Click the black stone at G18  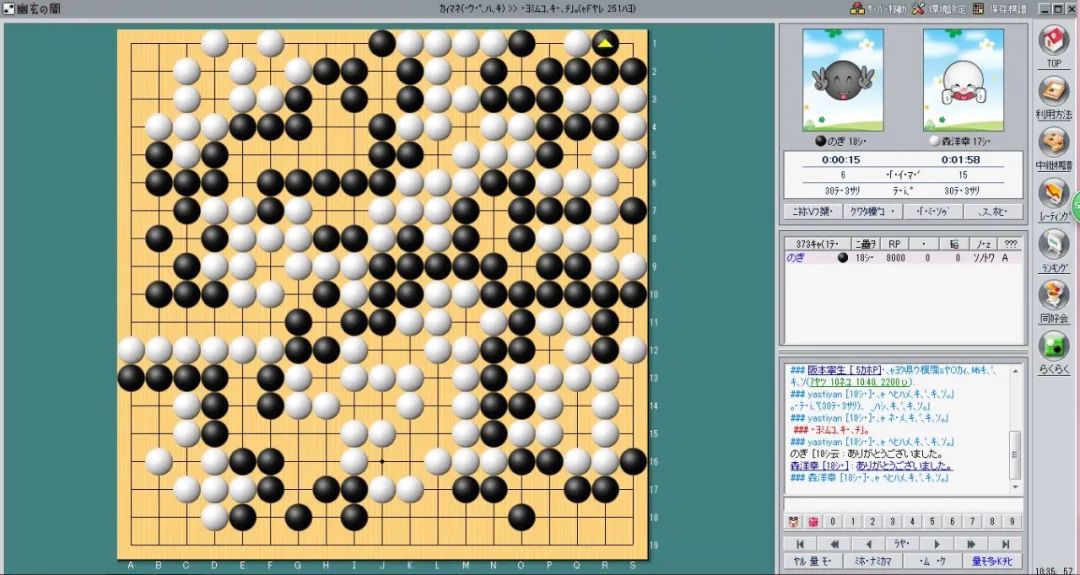click(298, 517)
